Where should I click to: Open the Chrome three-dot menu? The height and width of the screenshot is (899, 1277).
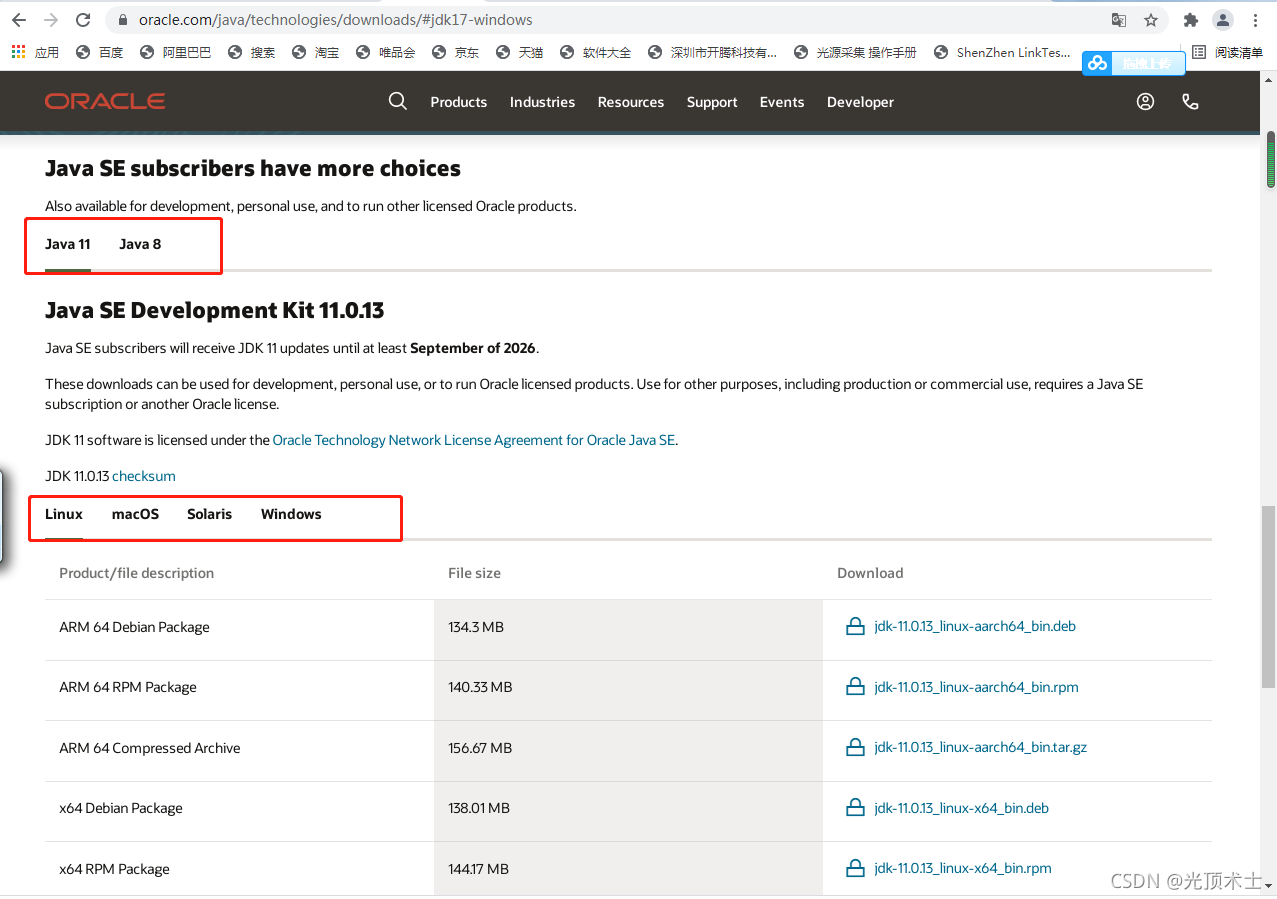pos(1255,20)
